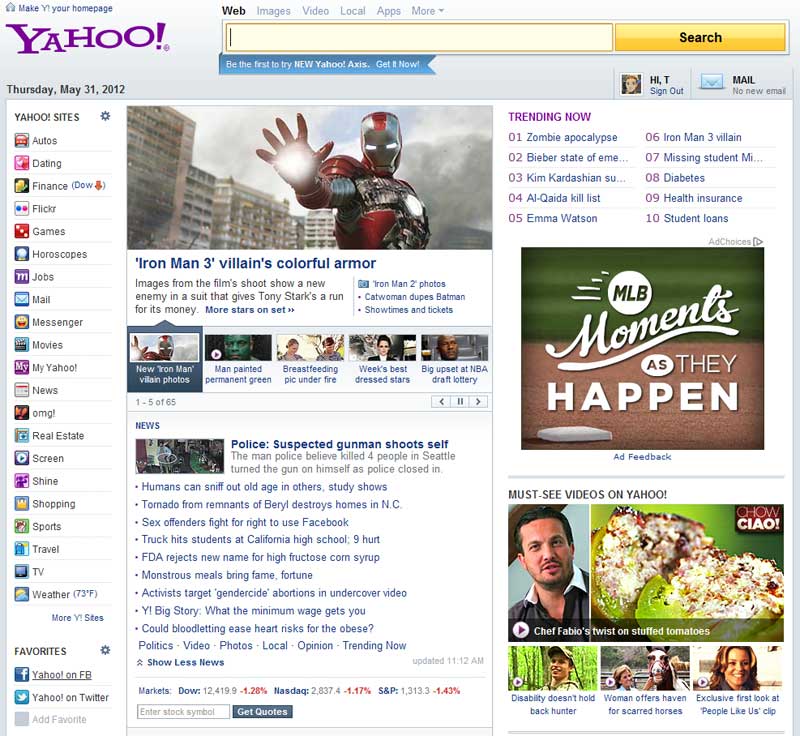
Task: Switch to Apps search tab
Action: 389,11
